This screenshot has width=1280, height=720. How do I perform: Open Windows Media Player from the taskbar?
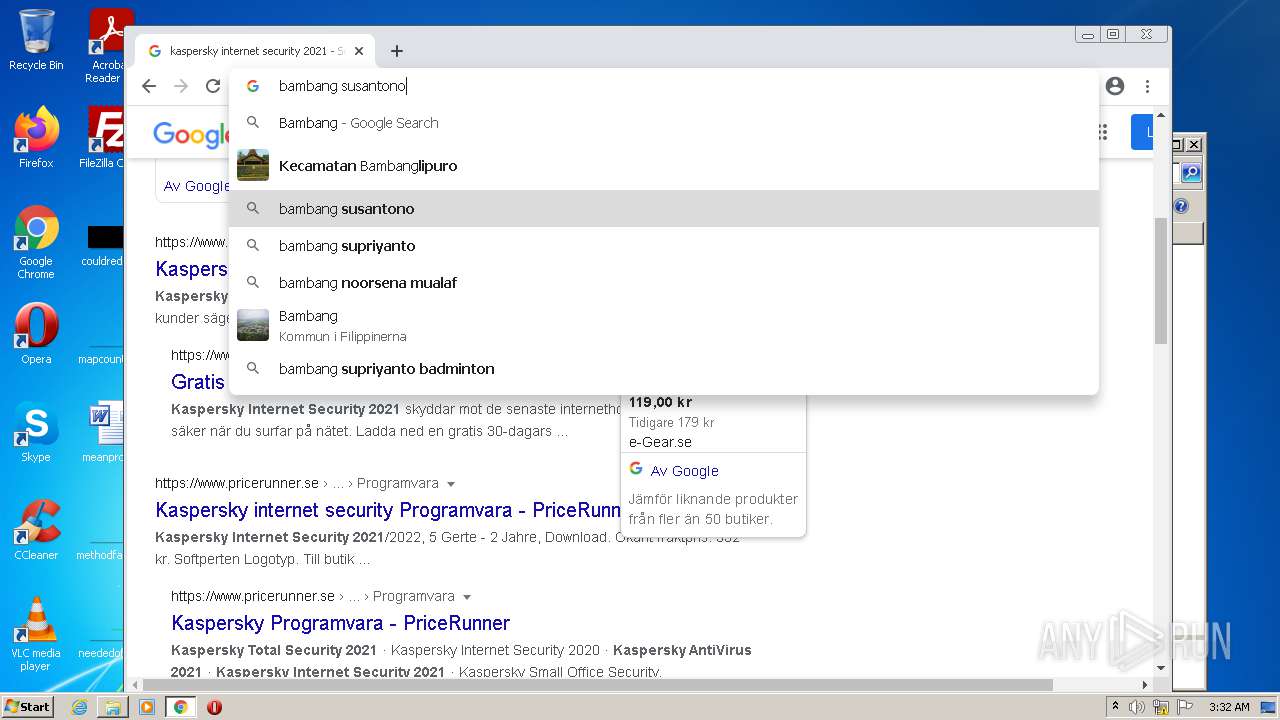pyautogui.click(x=147, y=707)
